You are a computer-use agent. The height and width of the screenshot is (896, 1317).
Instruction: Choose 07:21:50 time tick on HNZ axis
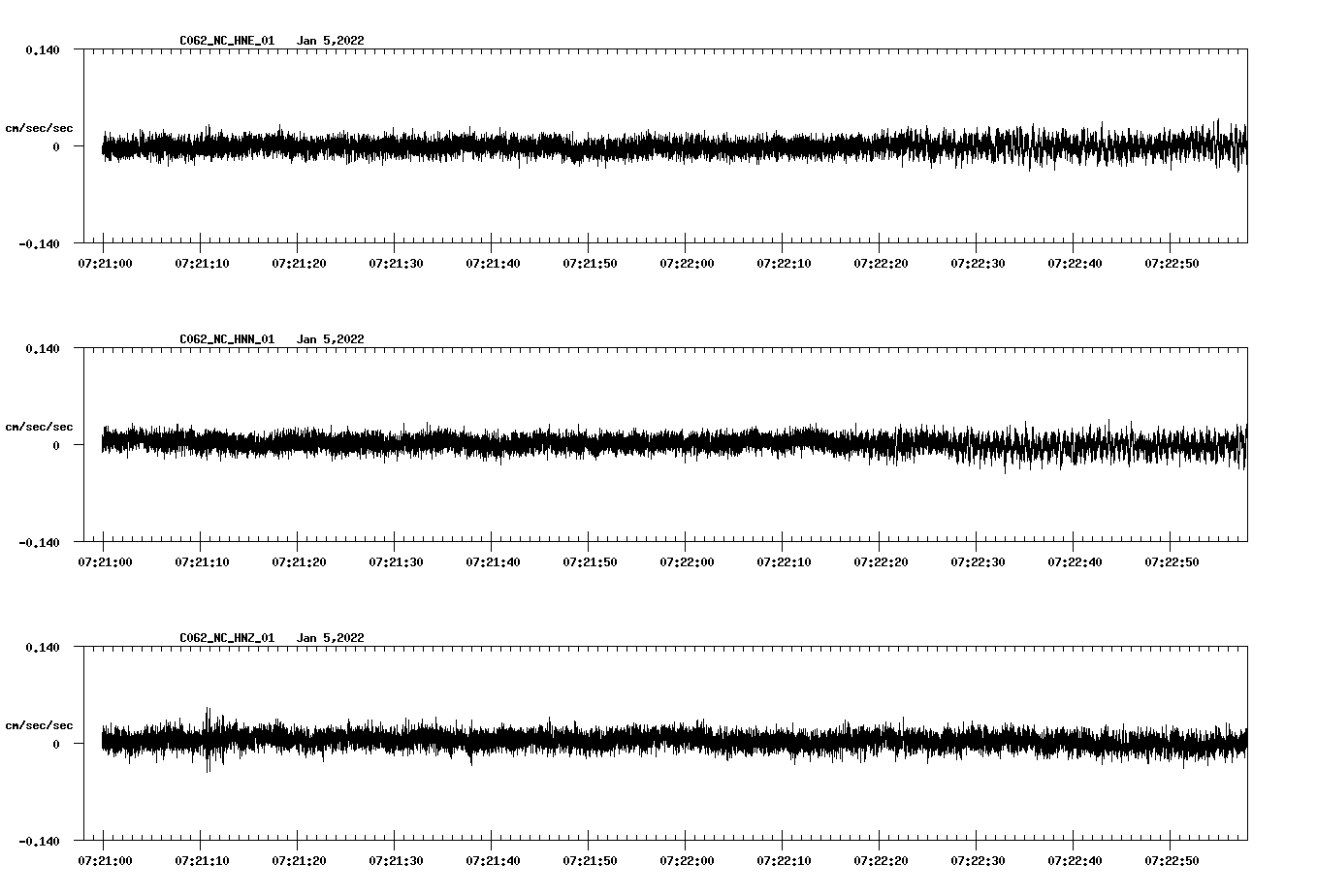(x=590, y=860)
